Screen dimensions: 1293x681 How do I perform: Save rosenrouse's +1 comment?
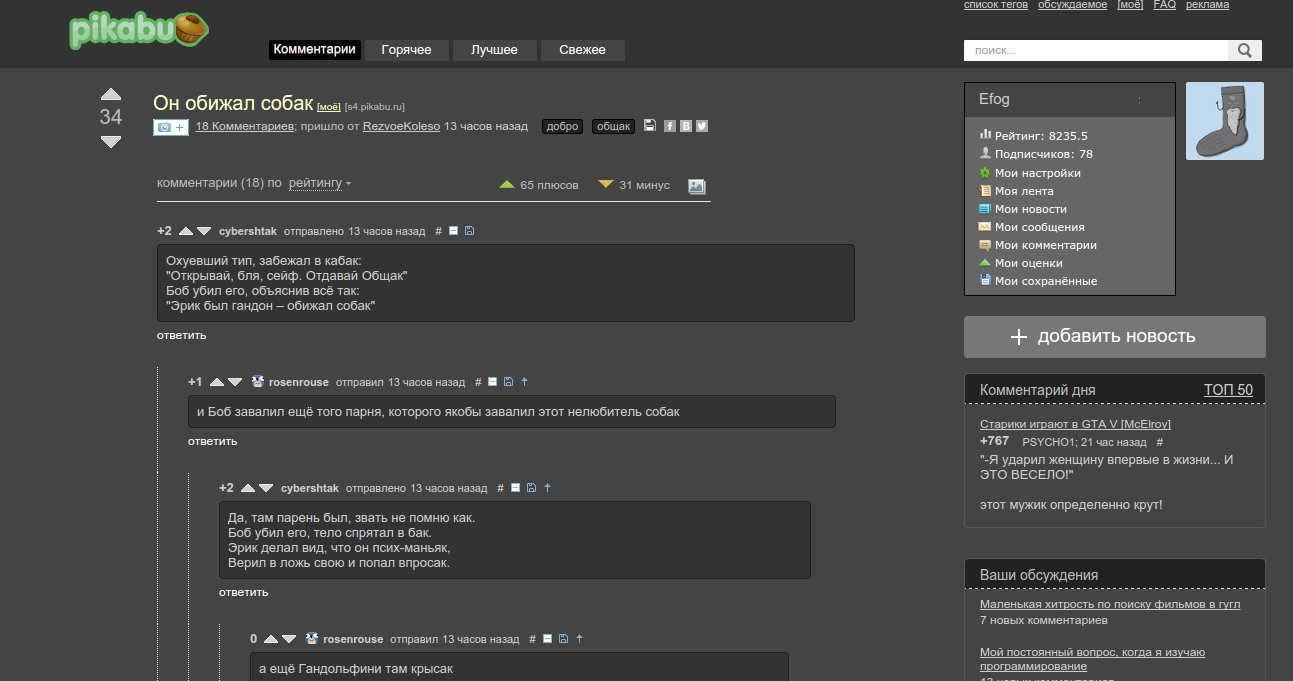coord(509,382)
